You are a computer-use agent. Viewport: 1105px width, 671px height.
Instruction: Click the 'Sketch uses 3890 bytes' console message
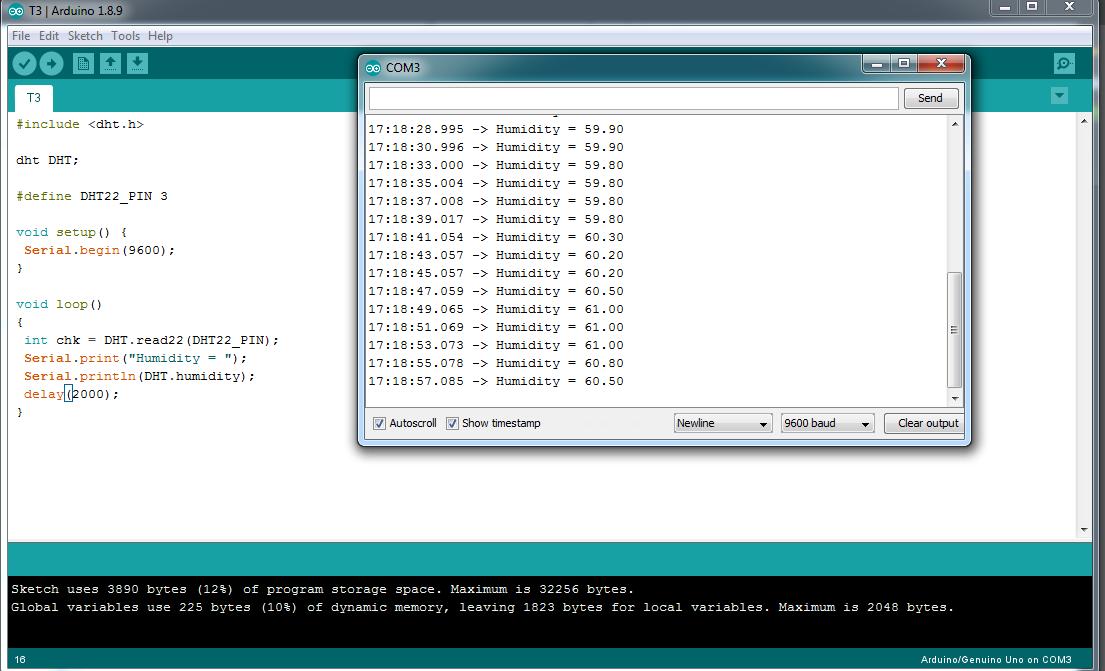point(322,589)
